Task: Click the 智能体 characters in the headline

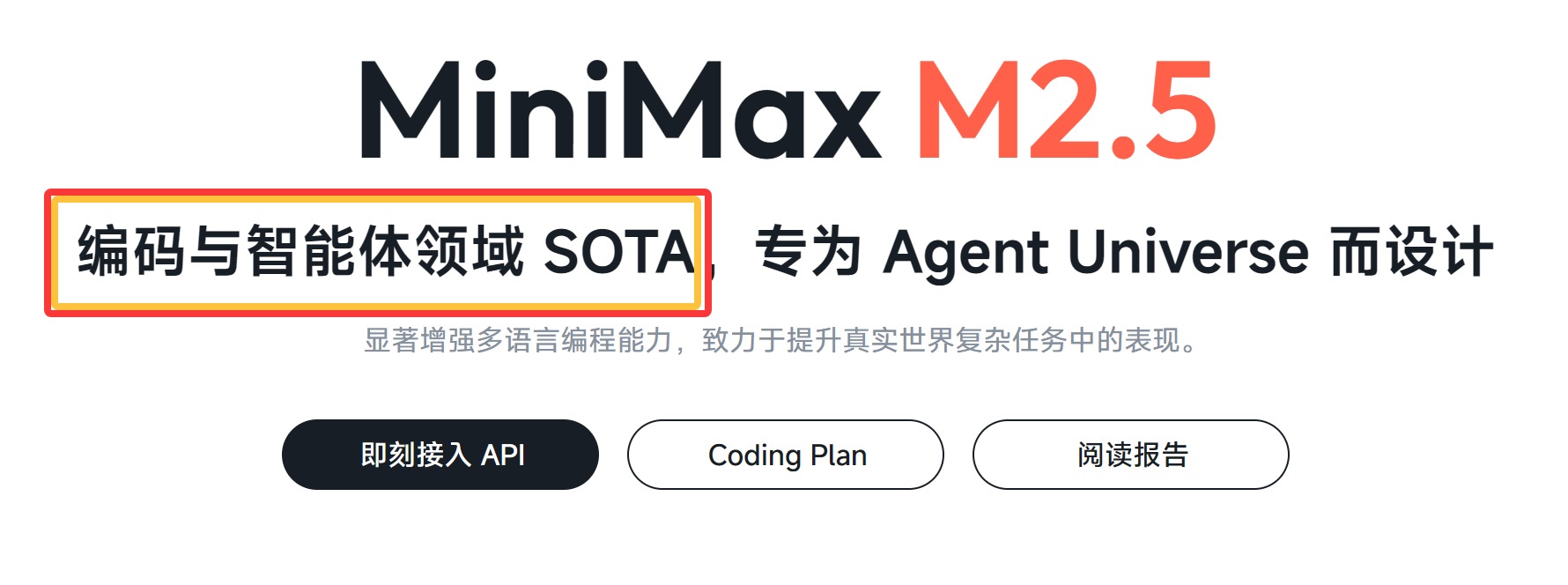Action: (x=329, y=252)
